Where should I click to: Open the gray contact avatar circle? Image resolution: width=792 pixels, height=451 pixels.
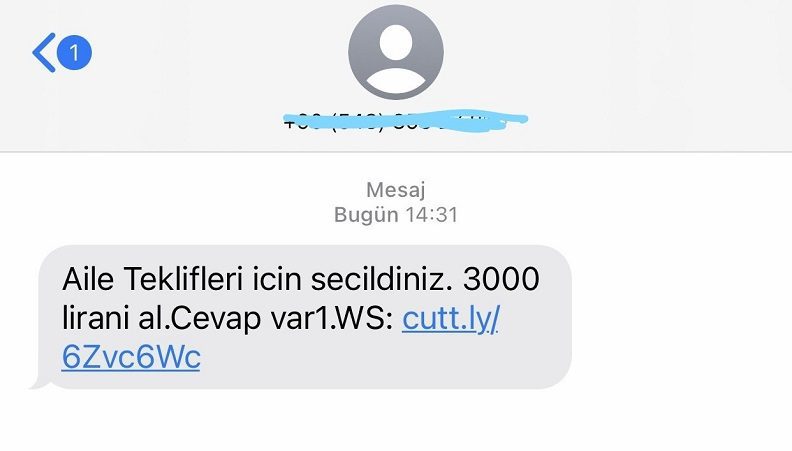(396, 52)
